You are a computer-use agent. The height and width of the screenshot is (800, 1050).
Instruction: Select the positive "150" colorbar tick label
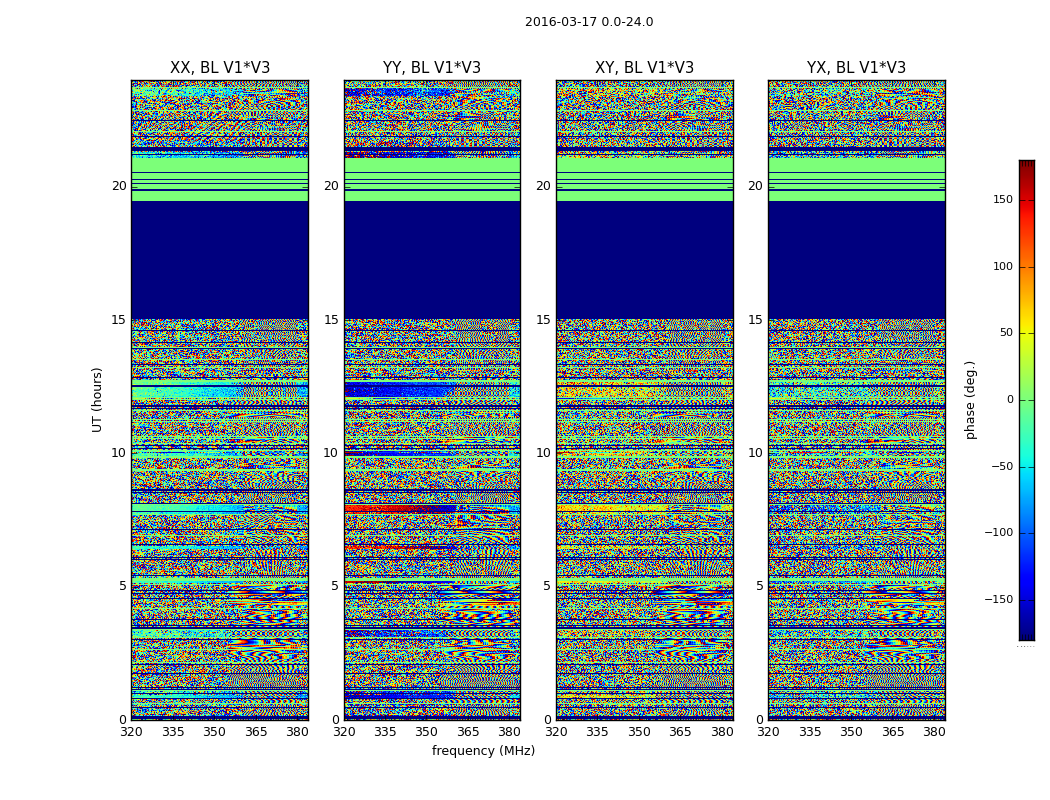1002,200
